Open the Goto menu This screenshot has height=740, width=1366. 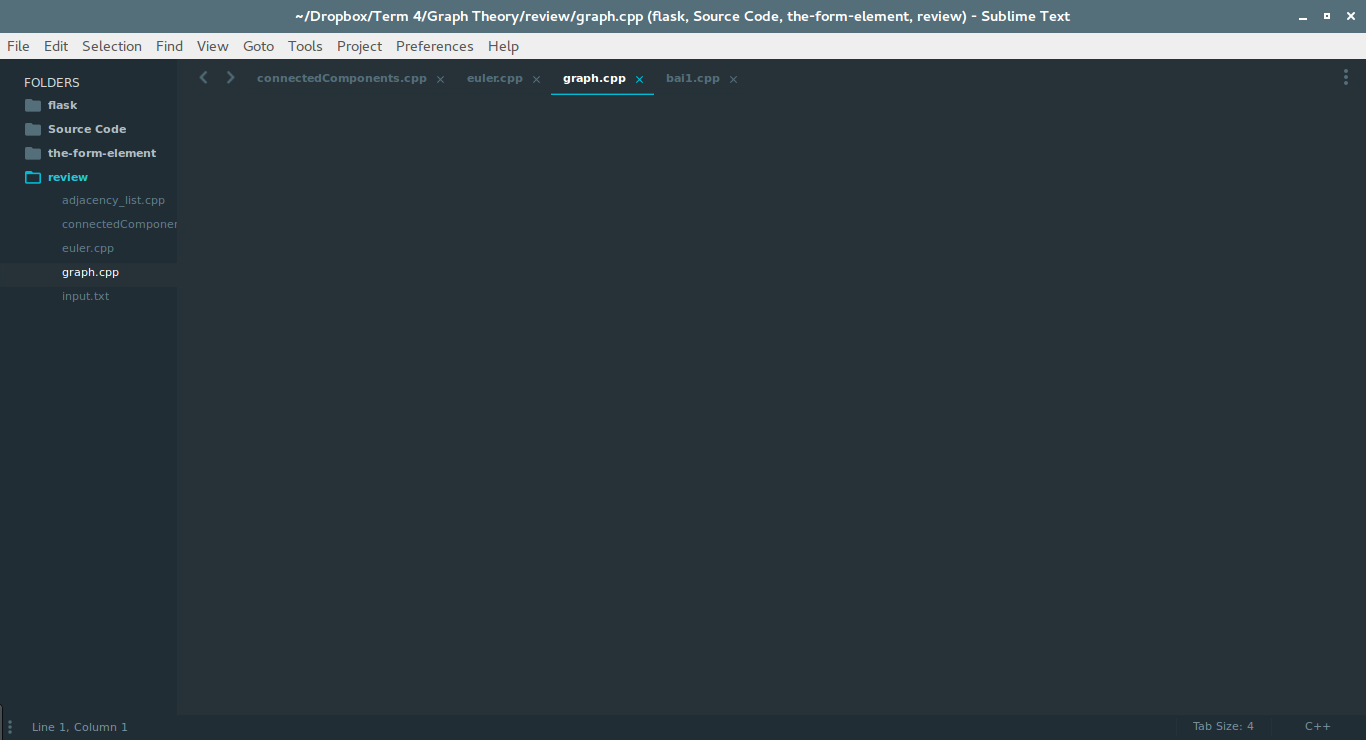[258, 46]
